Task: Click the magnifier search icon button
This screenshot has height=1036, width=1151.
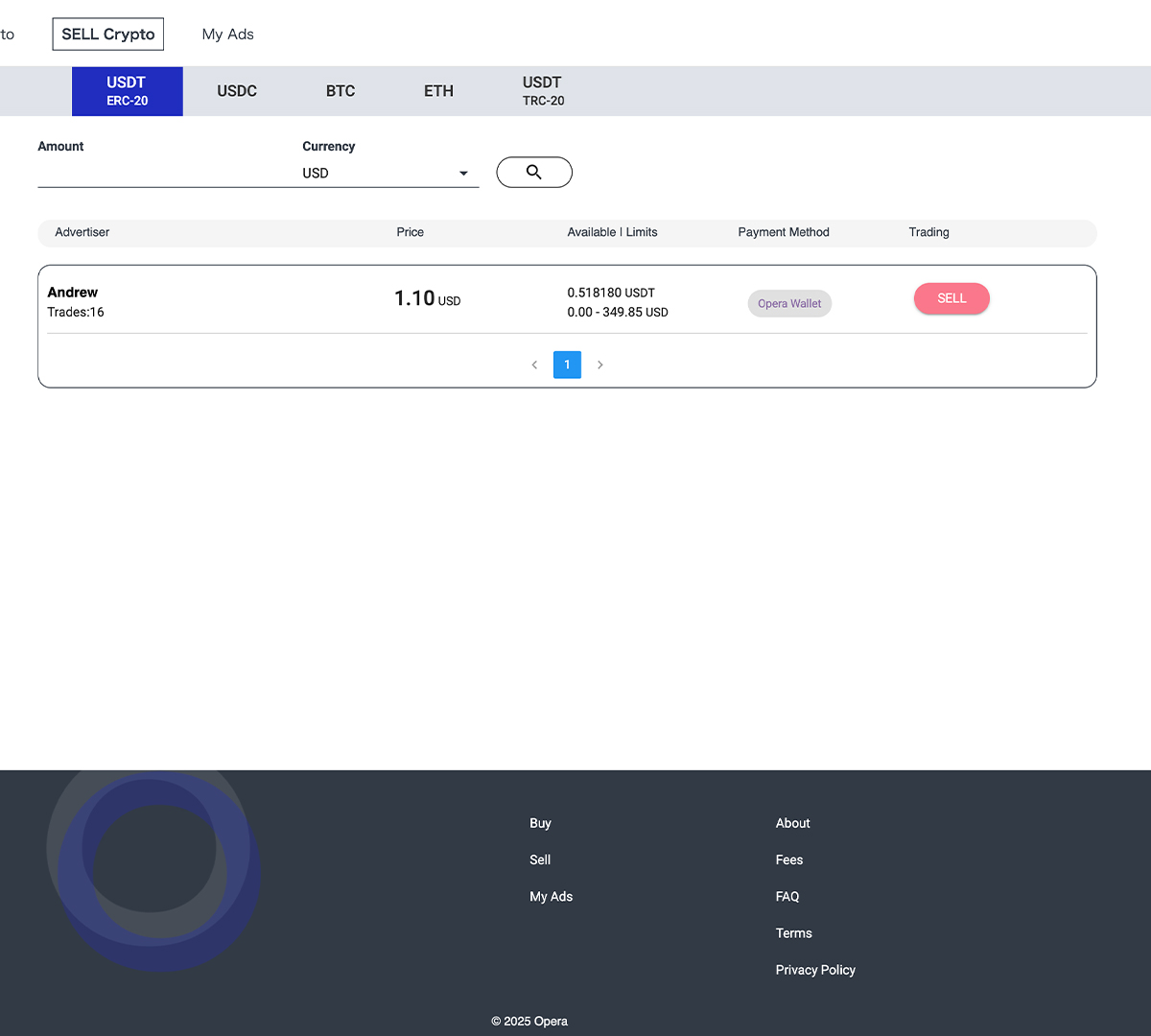Action: coord(534,173)
